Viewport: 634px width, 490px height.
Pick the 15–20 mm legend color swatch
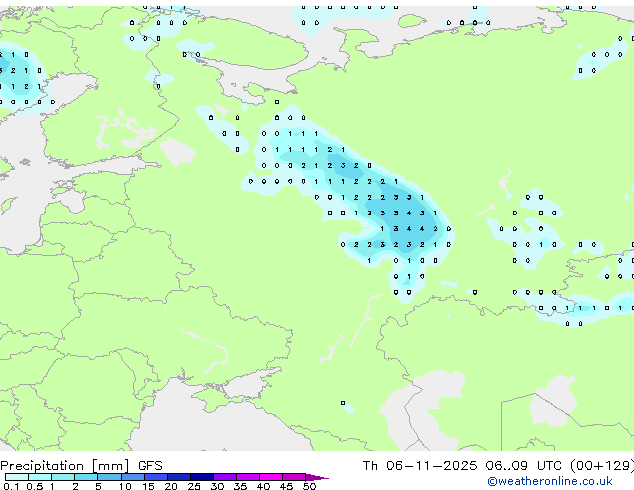(x=156, y=477)
